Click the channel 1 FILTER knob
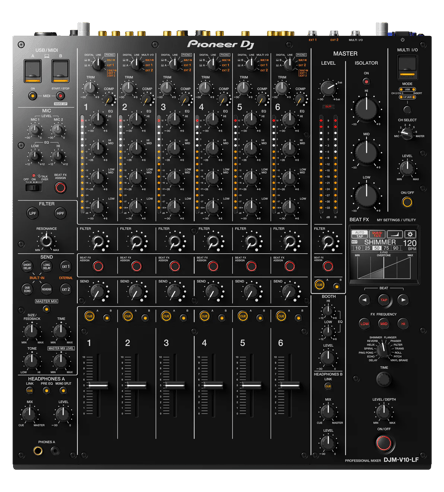Viewport: 444px width, 492px height. (98, 241)
